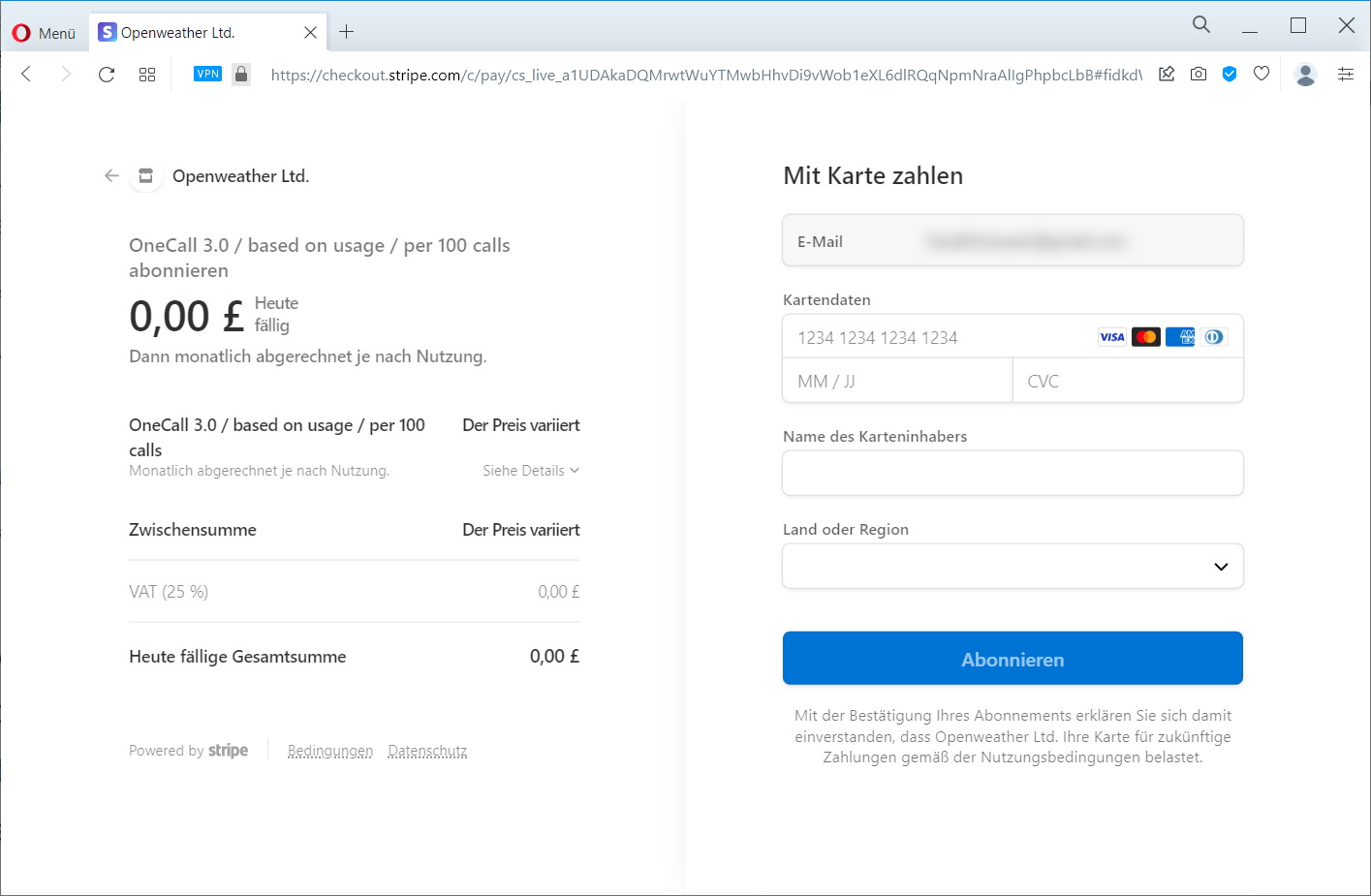Screen dimensions: 1371x896
Task: Click the American Express logo
Action: coord(1180,337)
